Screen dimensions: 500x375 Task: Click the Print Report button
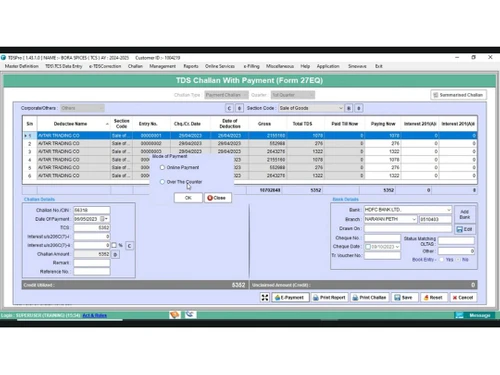329,297
